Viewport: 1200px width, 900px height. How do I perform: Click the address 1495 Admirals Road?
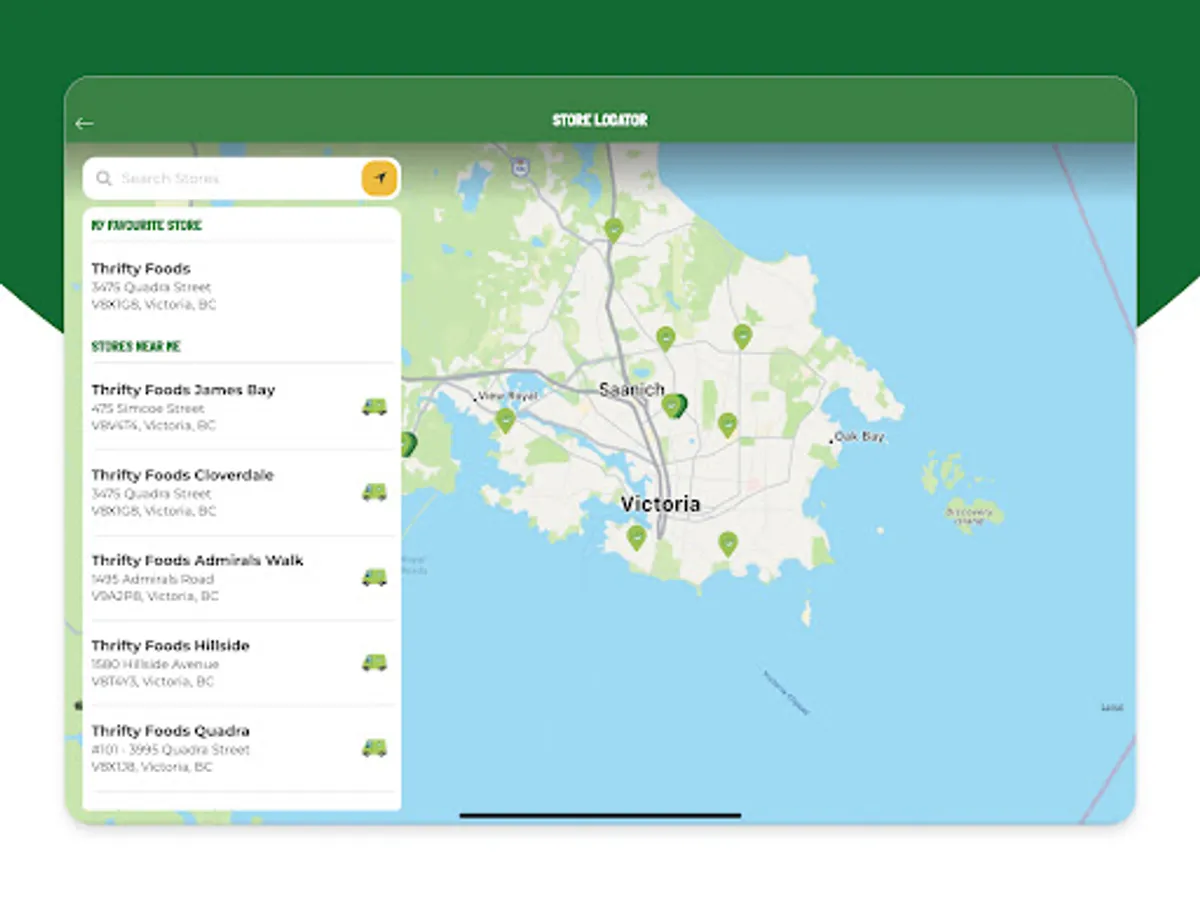(153, 579)
